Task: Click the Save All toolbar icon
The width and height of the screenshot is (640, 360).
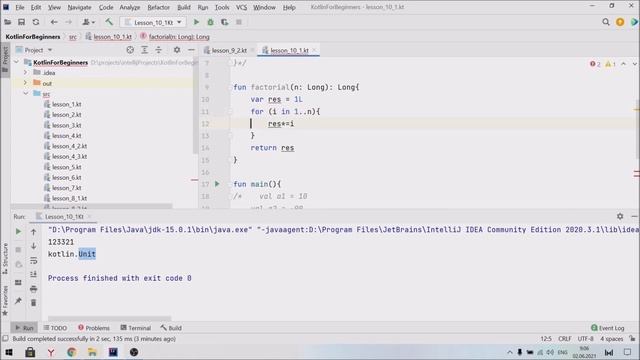Action: pos(21,22)
